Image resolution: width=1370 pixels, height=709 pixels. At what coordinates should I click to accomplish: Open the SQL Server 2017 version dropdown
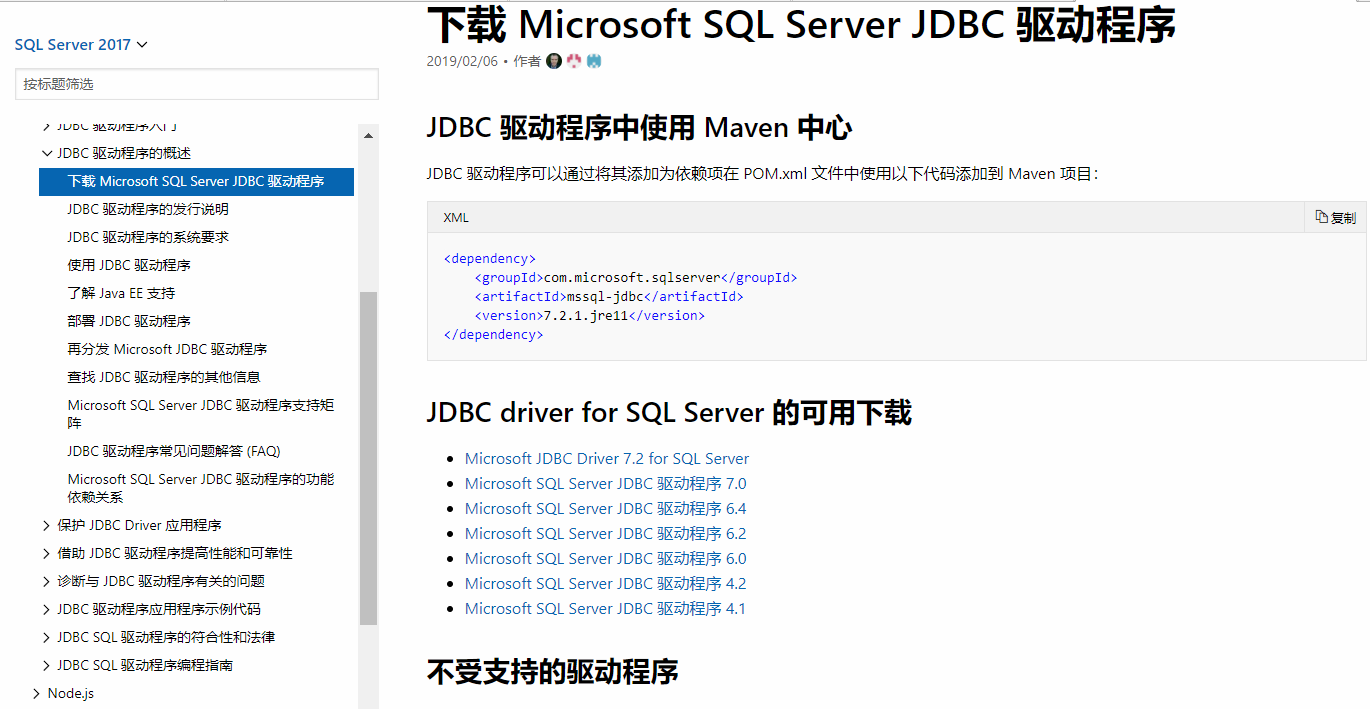coord(81,44)
